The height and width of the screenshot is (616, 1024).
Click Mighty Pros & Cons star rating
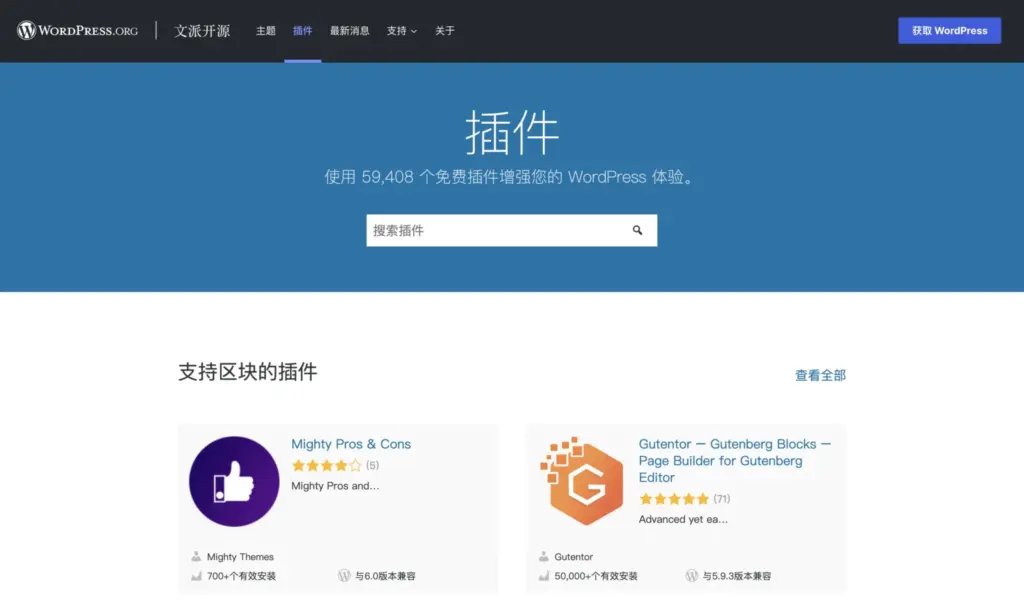pos(326,466)
